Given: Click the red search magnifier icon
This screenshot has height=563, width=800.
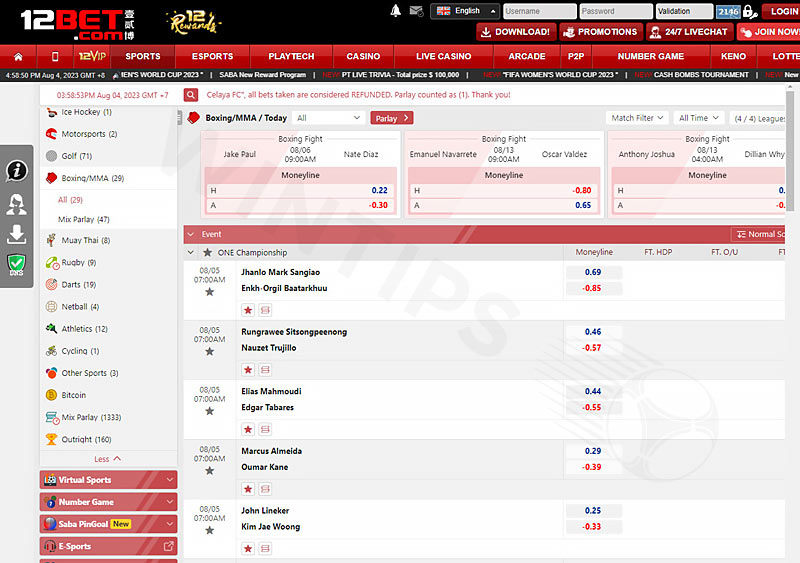Looking at the screenshot, I should click(191, 94).
